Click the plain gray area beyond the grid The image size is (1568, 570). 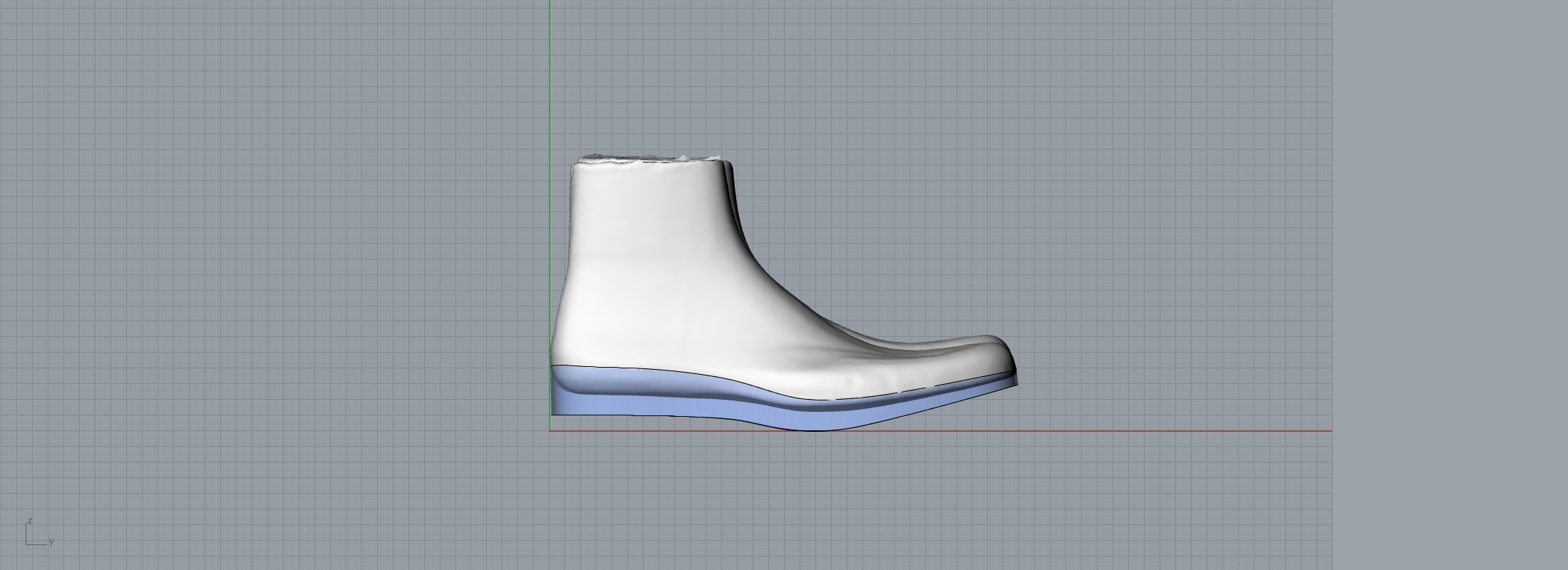coord(1447,285)
